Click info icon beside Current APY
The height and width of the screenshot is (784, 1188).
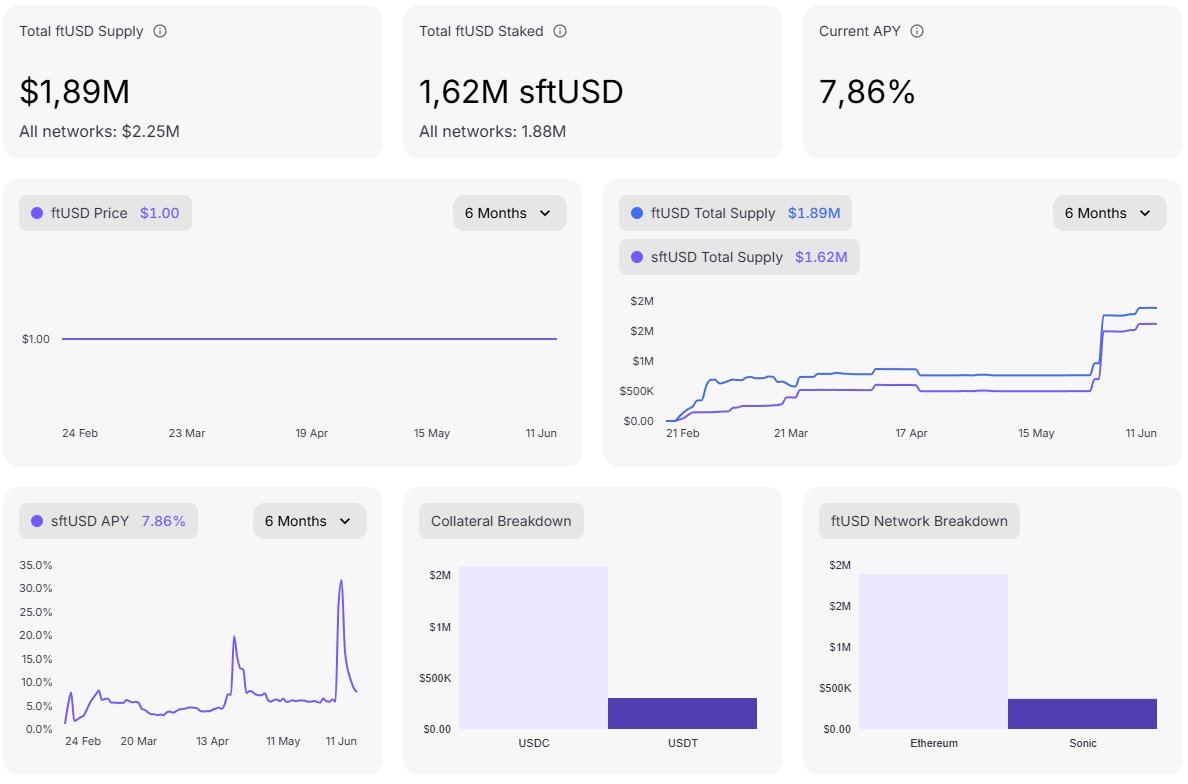[917, 31]
